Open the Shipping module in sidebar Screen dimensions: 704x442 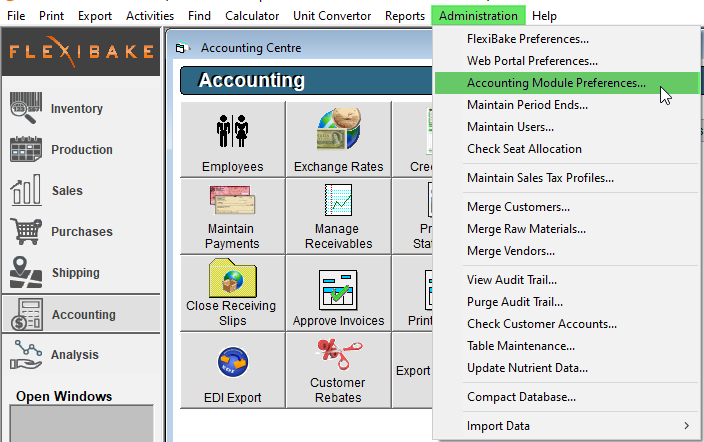tap(81, 273)
